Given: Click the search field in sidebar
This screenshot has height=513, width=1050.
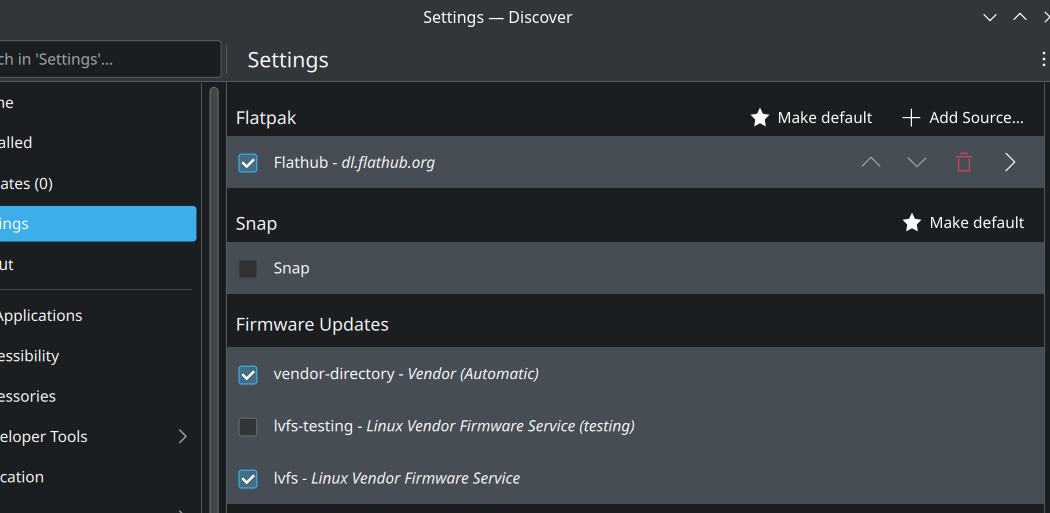Looking at the screenshot, I should tap(100, 59).
